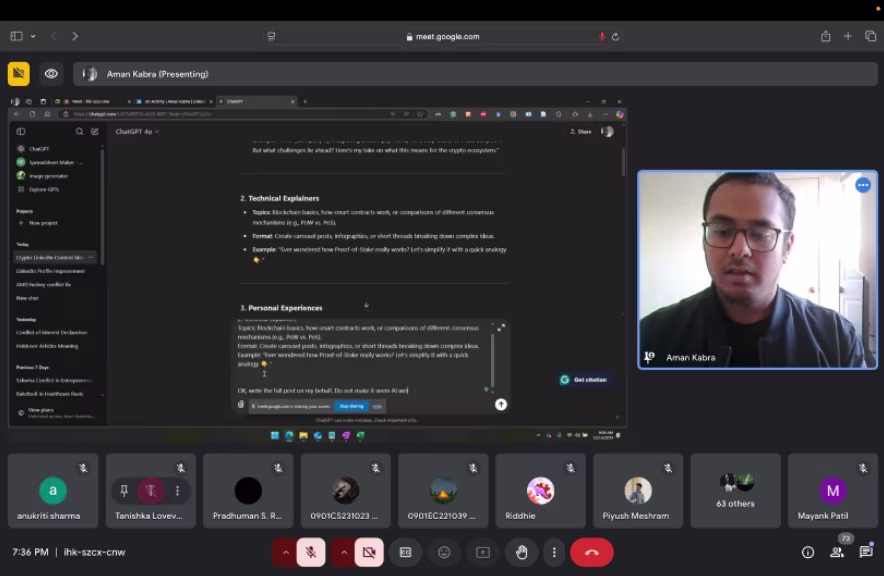Click the present screen button
This screenshot has height=576, width=884.
tap(483, 552)
